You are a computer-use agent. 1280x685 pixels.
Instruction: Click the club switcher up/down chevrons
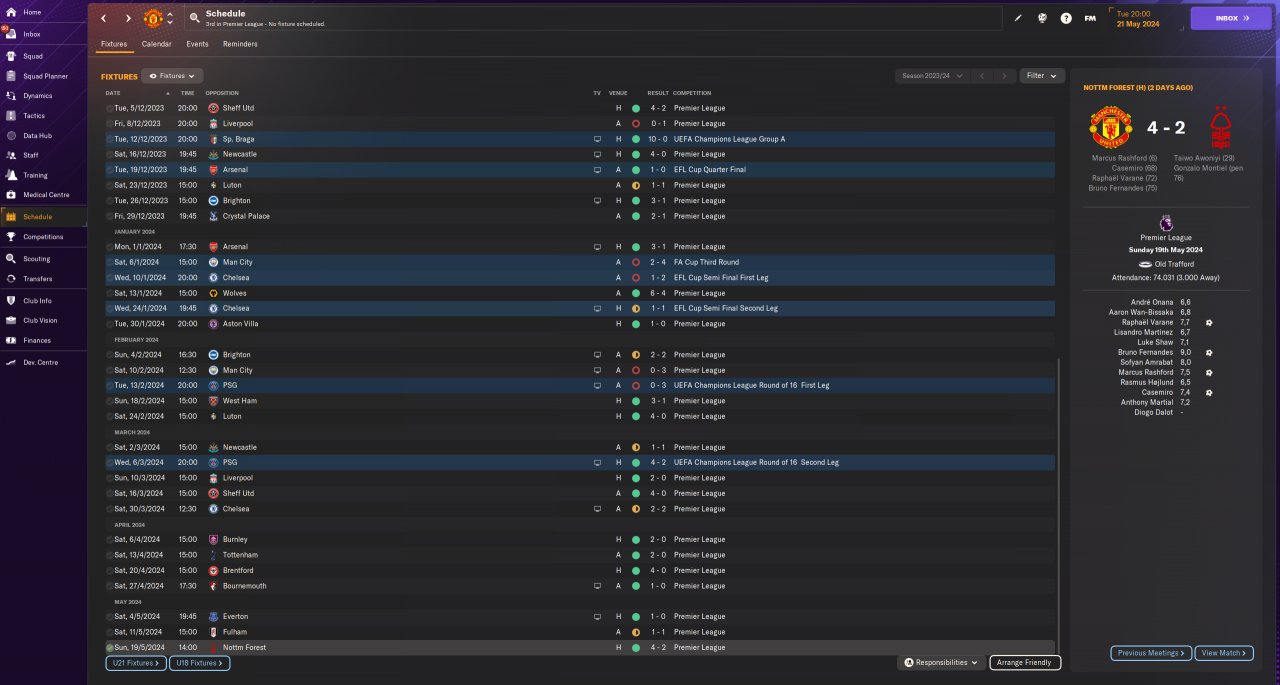pyautogui.click(x=170, y=18)
